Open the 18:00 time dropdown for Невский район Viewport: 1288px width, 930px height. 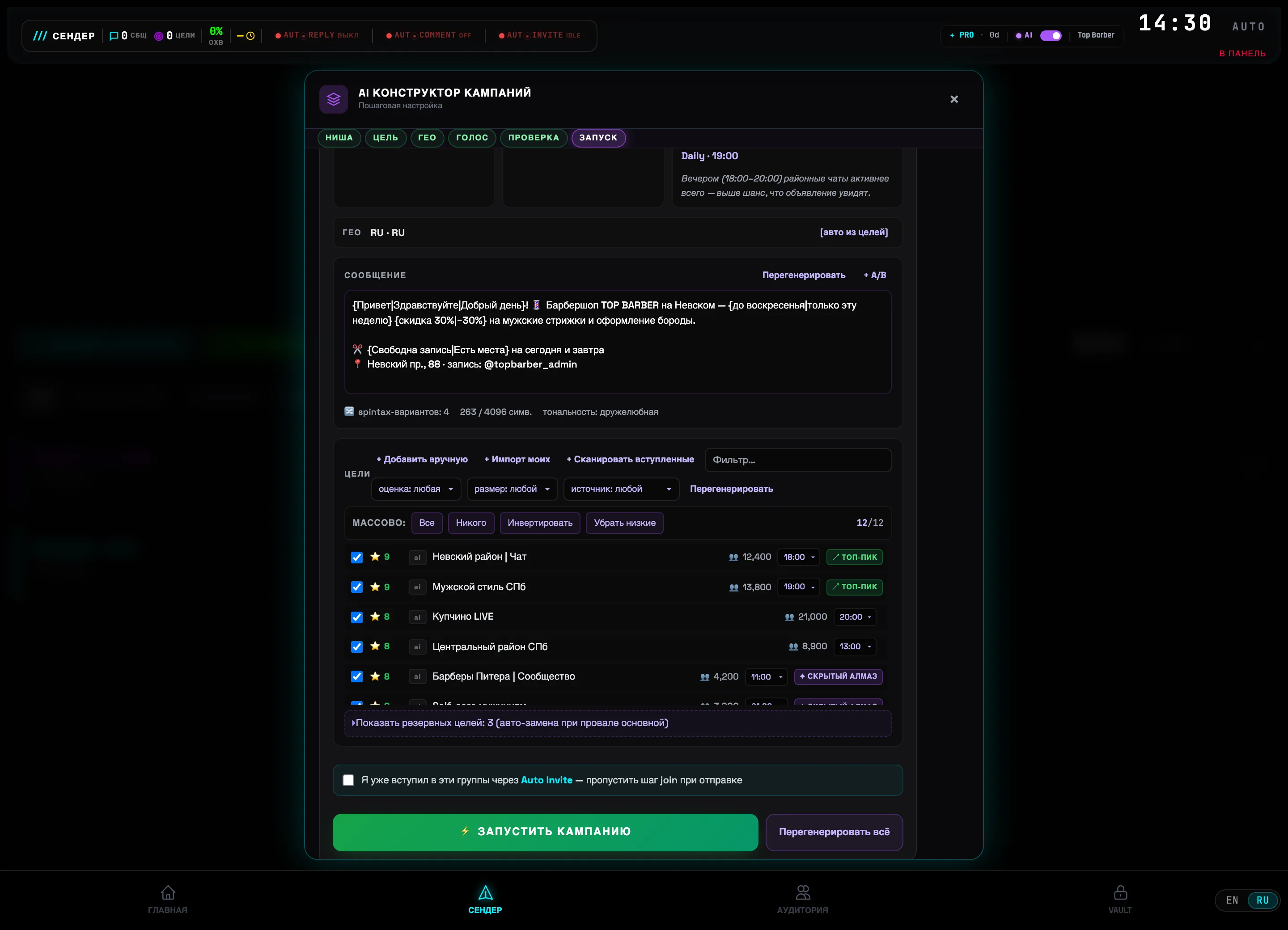(798, 557)
